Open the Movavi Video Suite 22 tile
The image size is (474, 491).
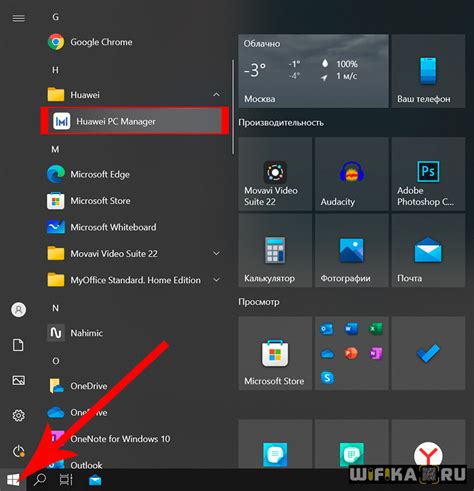[x=275, y=174]
